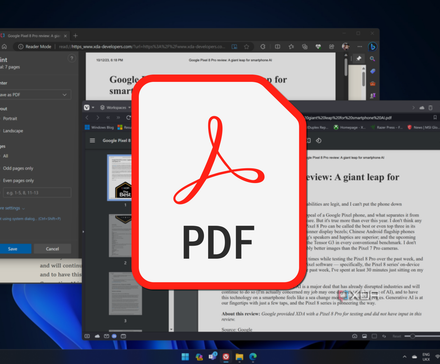Click the Reader Mode indicator in Edge
This screenshot has width=440, height=364.
click(x=35, y=47)
